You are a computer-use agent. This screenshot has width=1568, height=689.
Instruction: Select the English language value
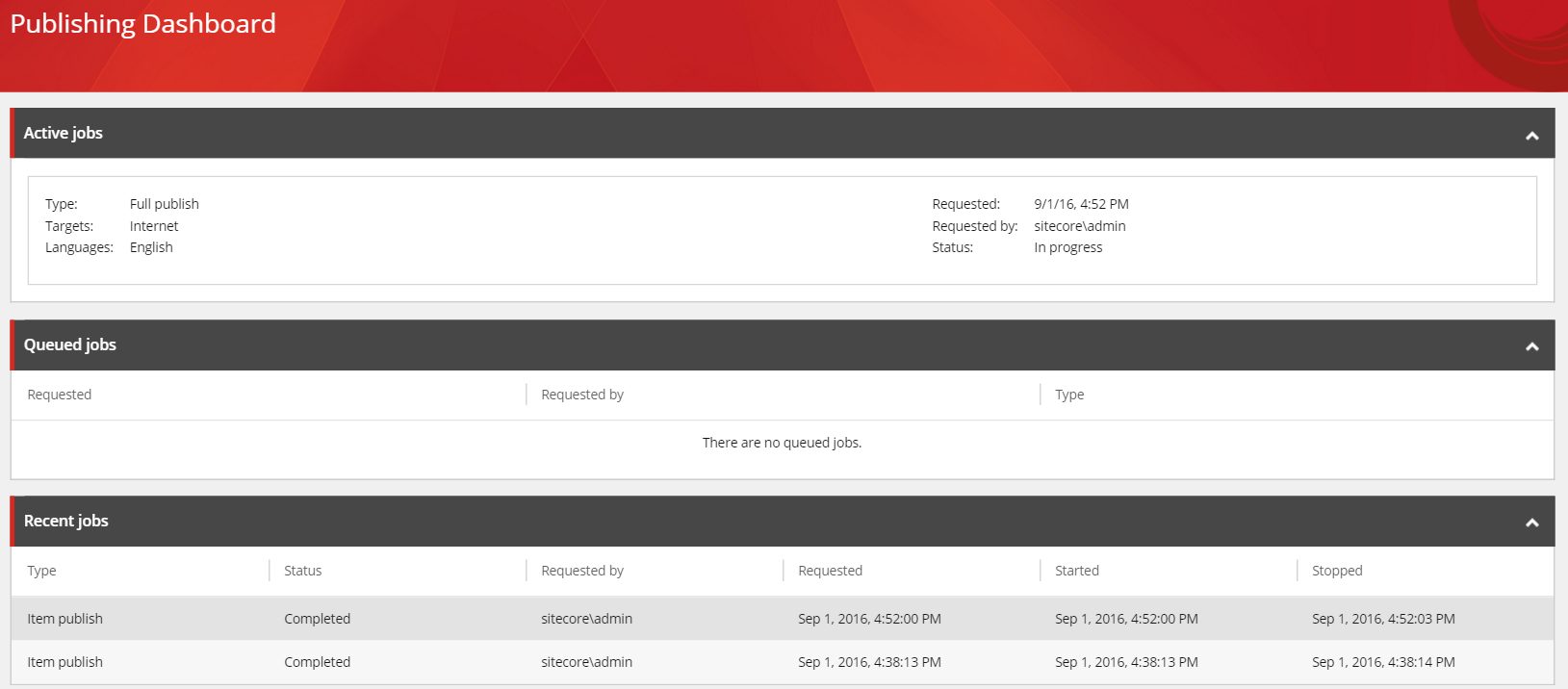pos(151,247)
